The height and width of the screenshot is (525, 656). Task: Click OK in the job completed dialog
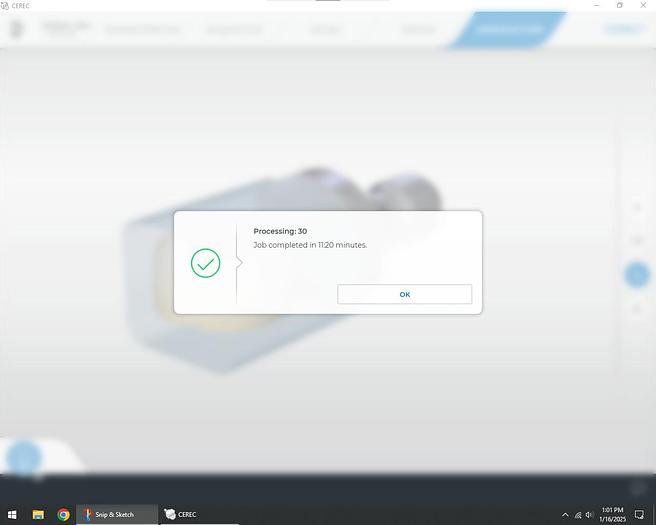[x=404, y=294]
